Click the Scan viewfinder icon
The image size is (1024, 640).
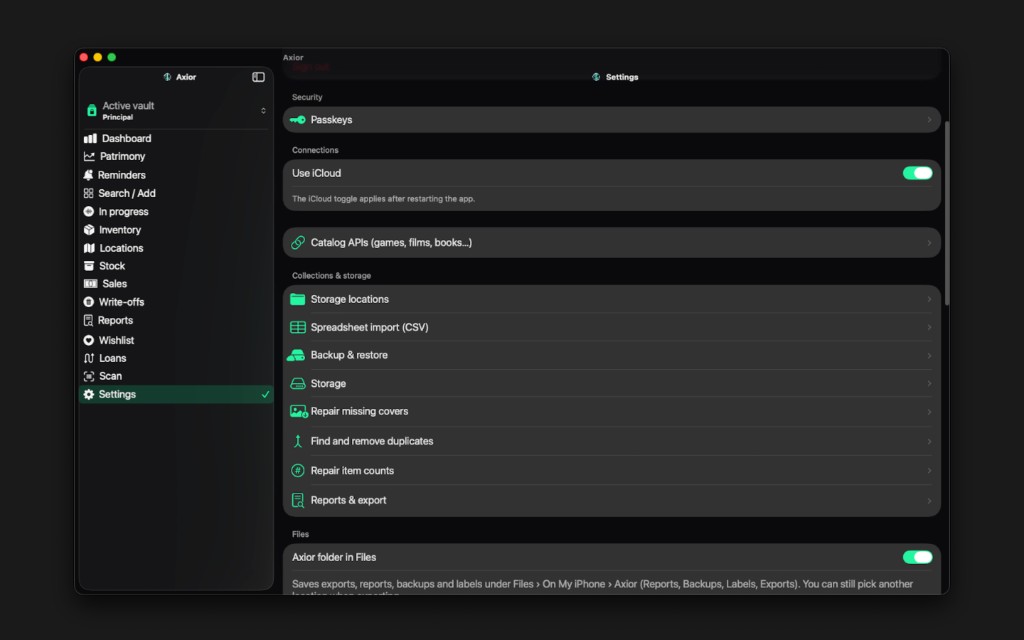pyautogui.click(x=89, y=376)
